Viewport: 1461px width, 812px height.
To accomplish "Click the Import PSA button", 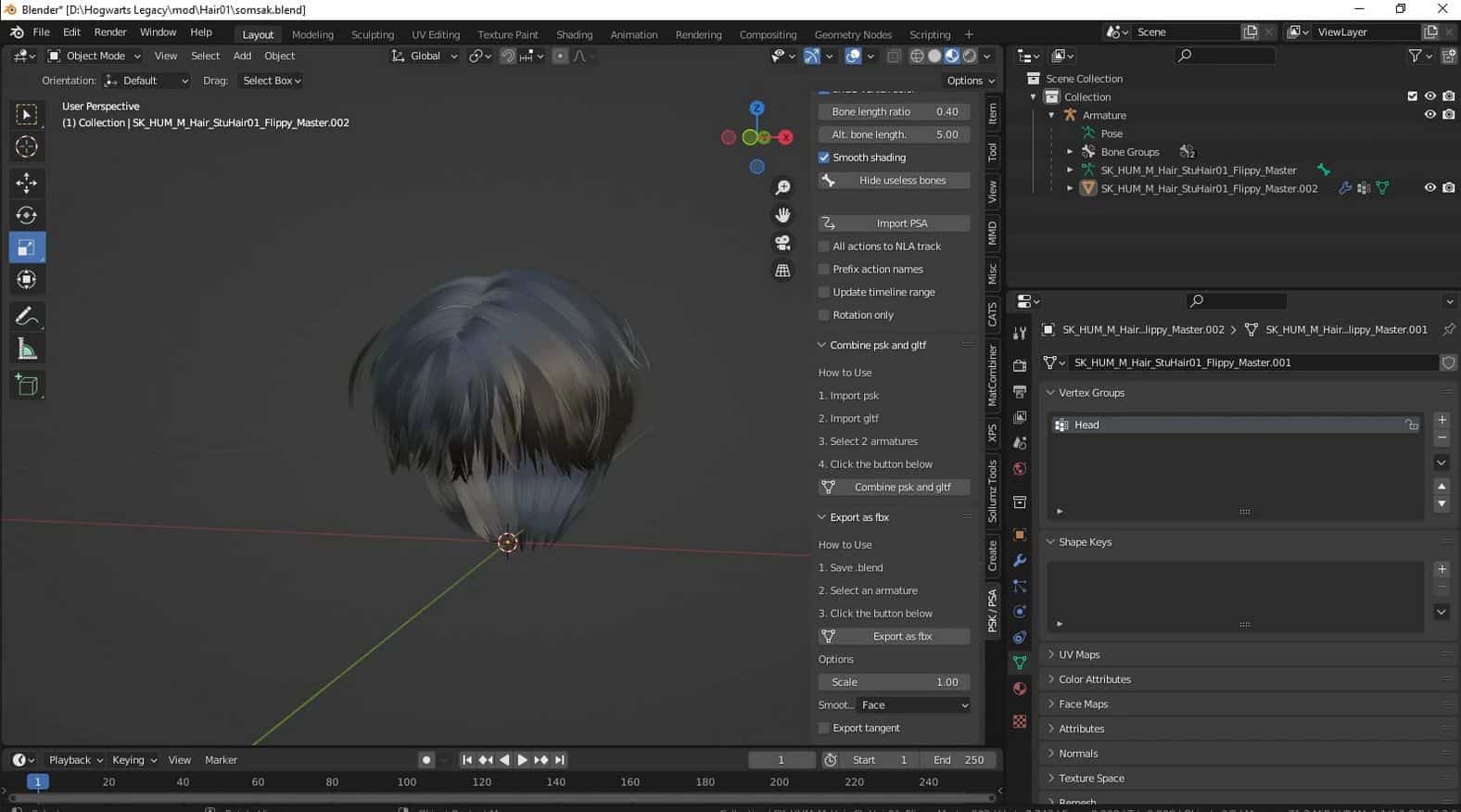I will [x=895, y=223].
